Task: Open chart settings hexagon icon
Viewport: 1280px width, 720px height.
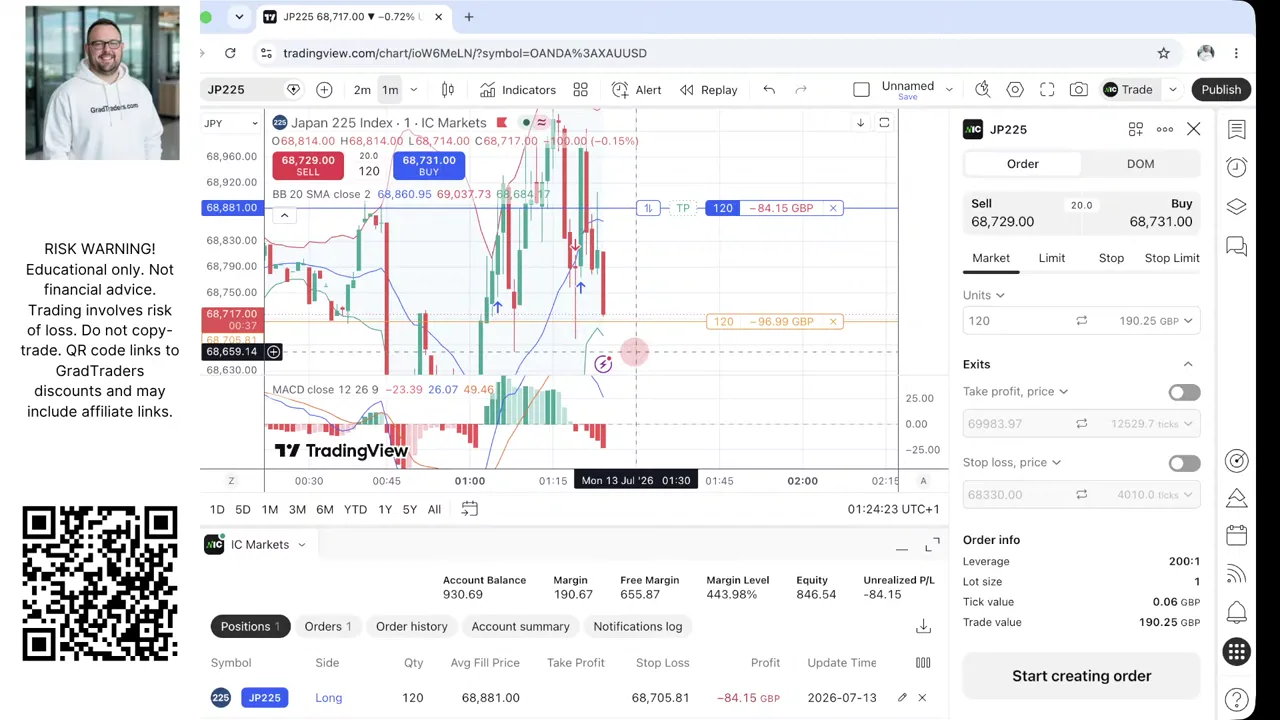Action: [1015, 90]
